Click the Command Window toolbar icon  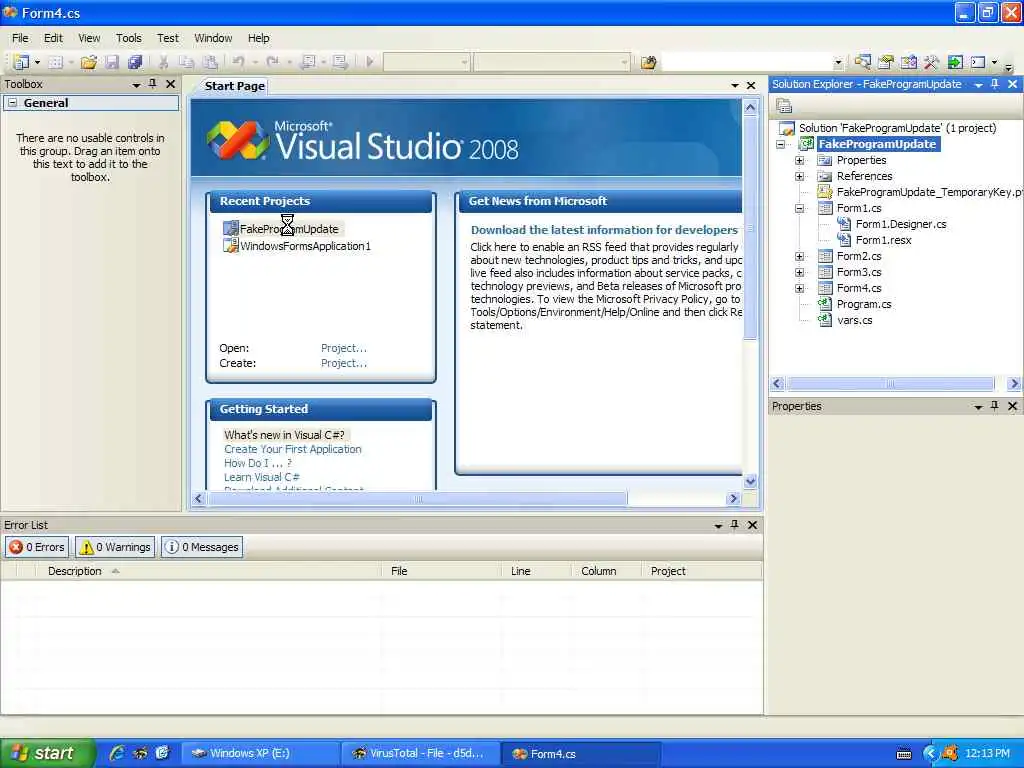[978, 62]
